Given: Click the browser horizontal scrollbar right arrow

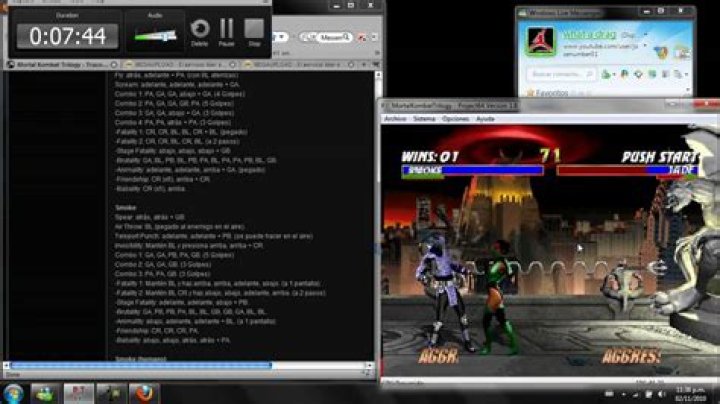Looking at the screenshot, I should pyautogui.click(x=369, y=365).
